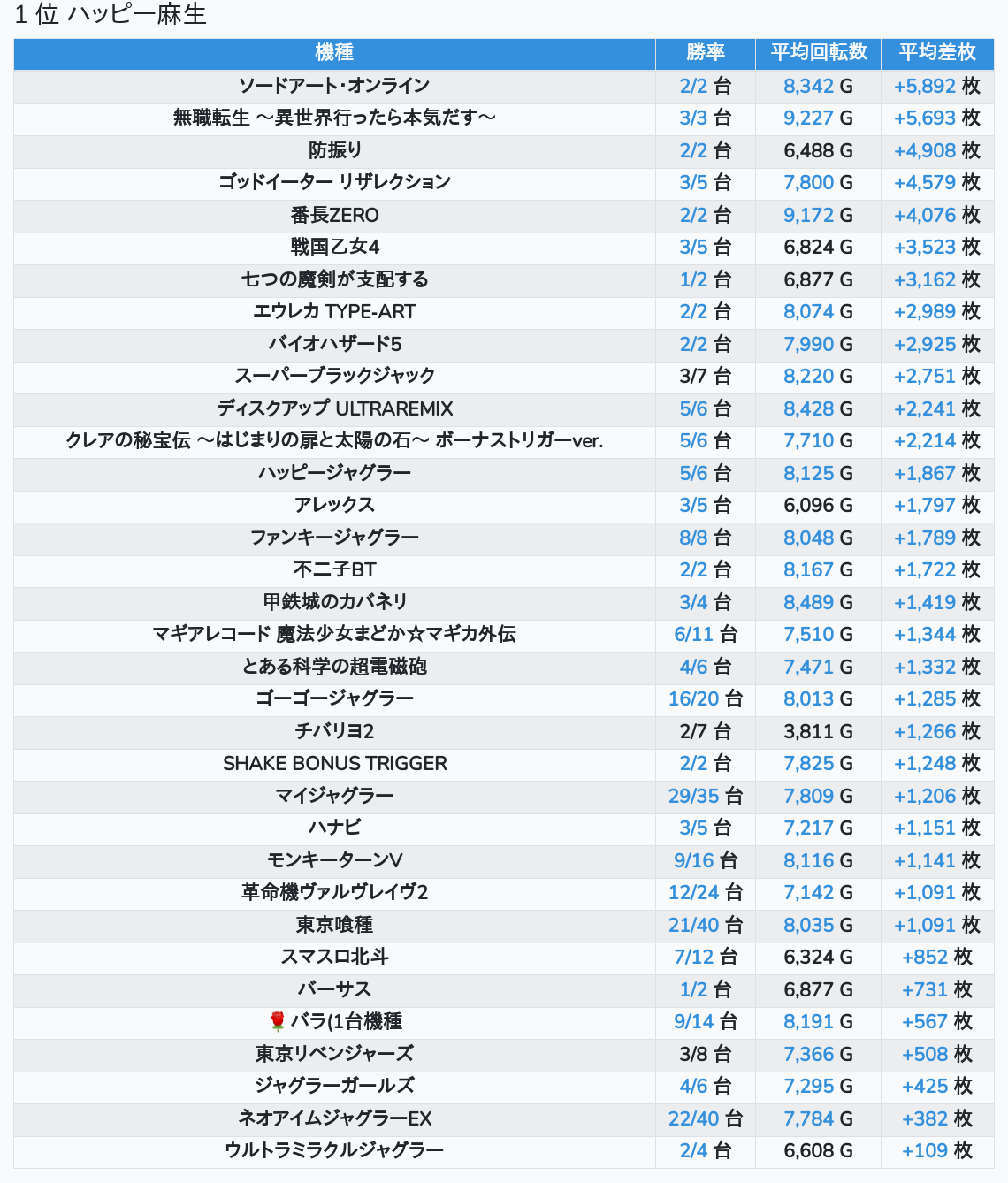Screen dimensions: 1008x1183
Task: Select the ディスクアップ ULTRAREMIX machine row name
Action: point(334,408)
